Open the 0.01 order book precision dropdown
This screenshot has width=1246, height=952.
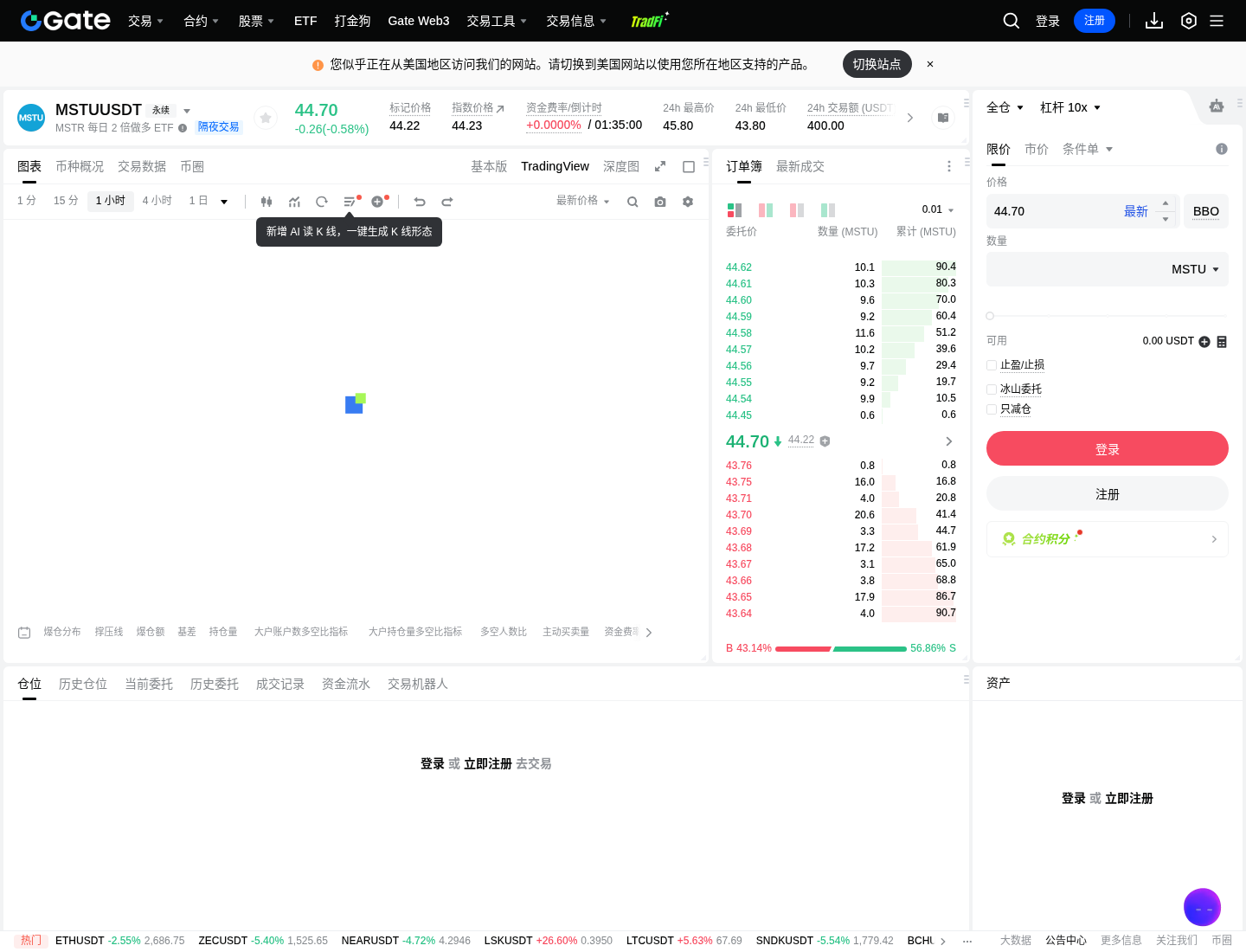[x=938, y=209]
